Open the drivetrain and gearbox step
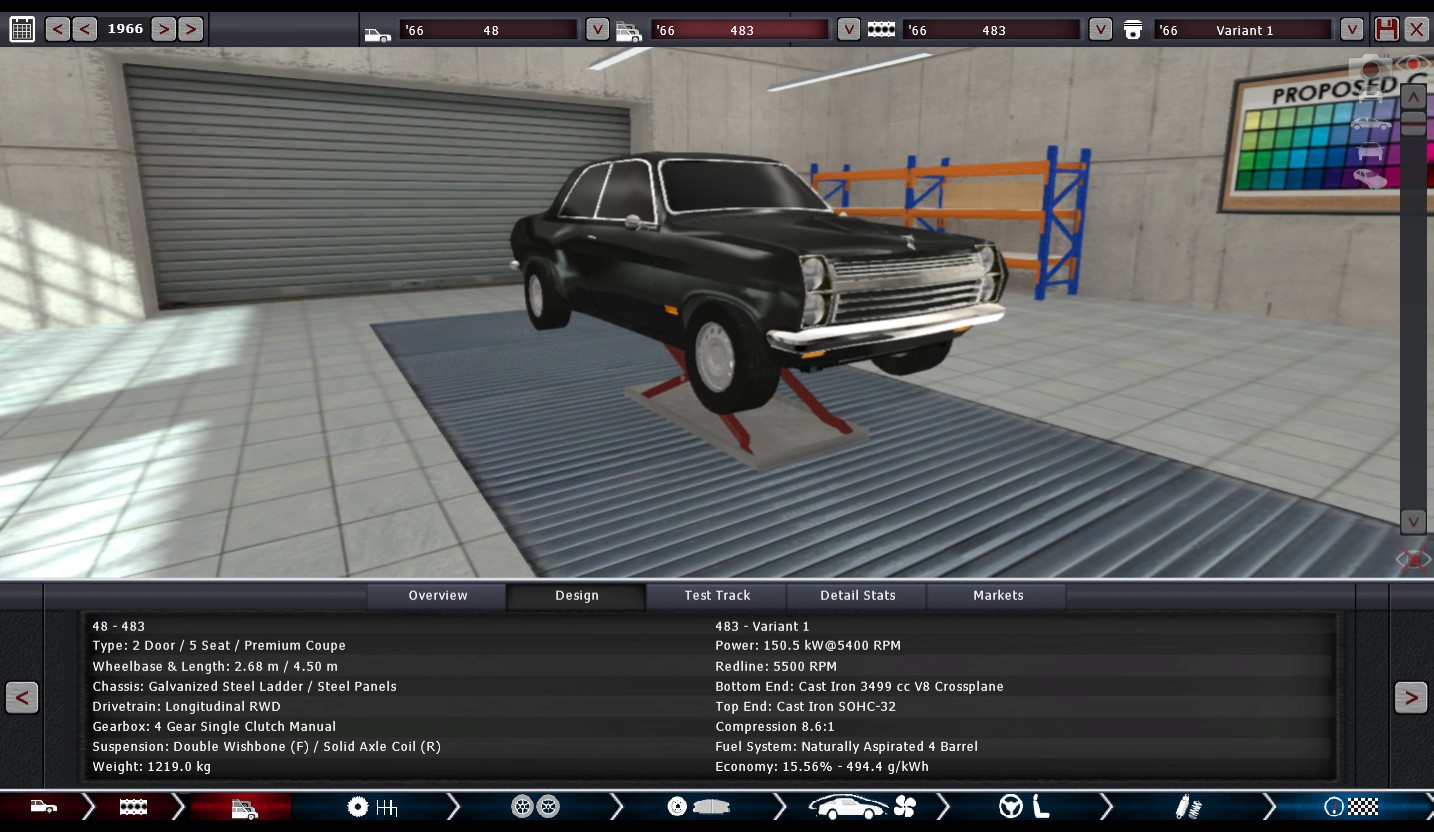This screenshot has width=1434, height=832. point(372,807)
